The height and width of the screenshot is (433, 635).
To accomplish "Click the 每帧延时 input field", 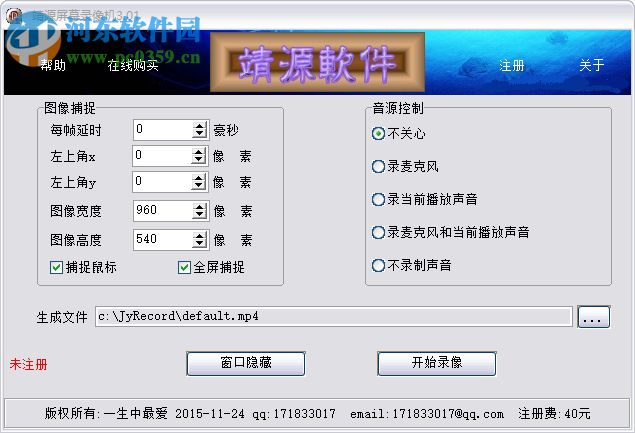I will (163, 130).
